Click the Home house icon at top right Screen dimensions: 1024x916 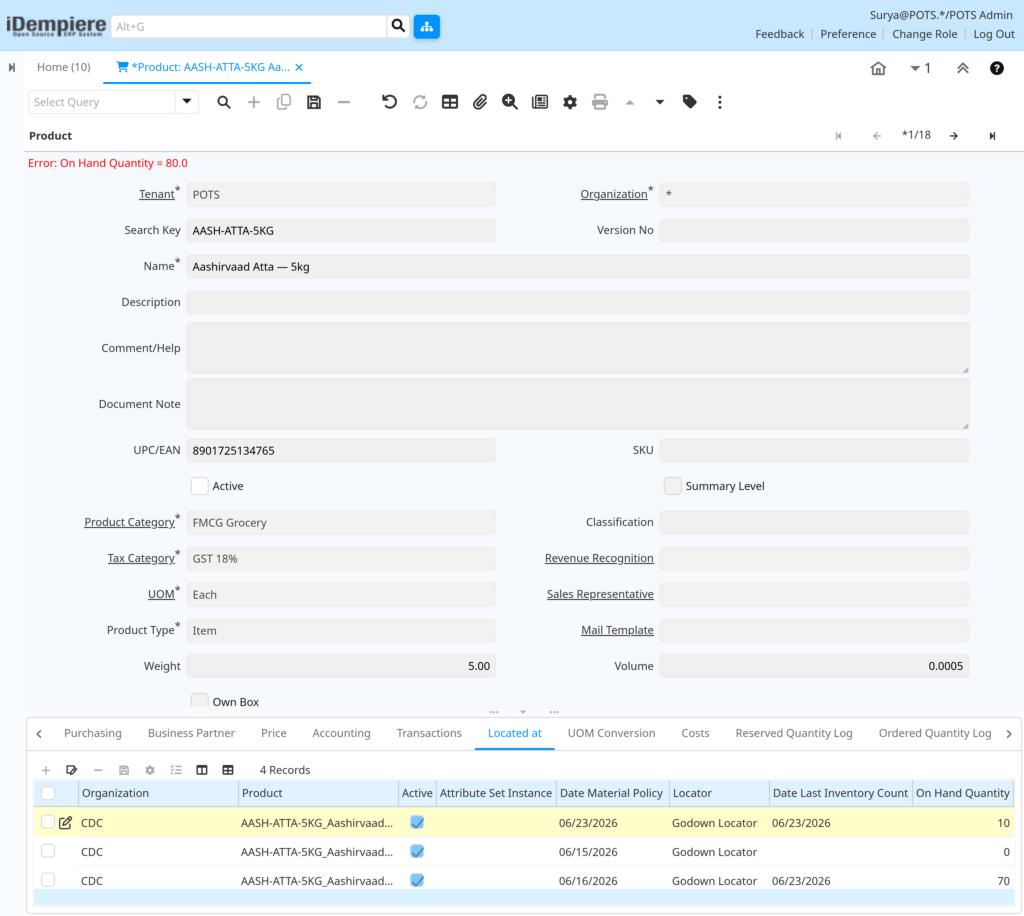pyautogui.click(x=878, y=68)
